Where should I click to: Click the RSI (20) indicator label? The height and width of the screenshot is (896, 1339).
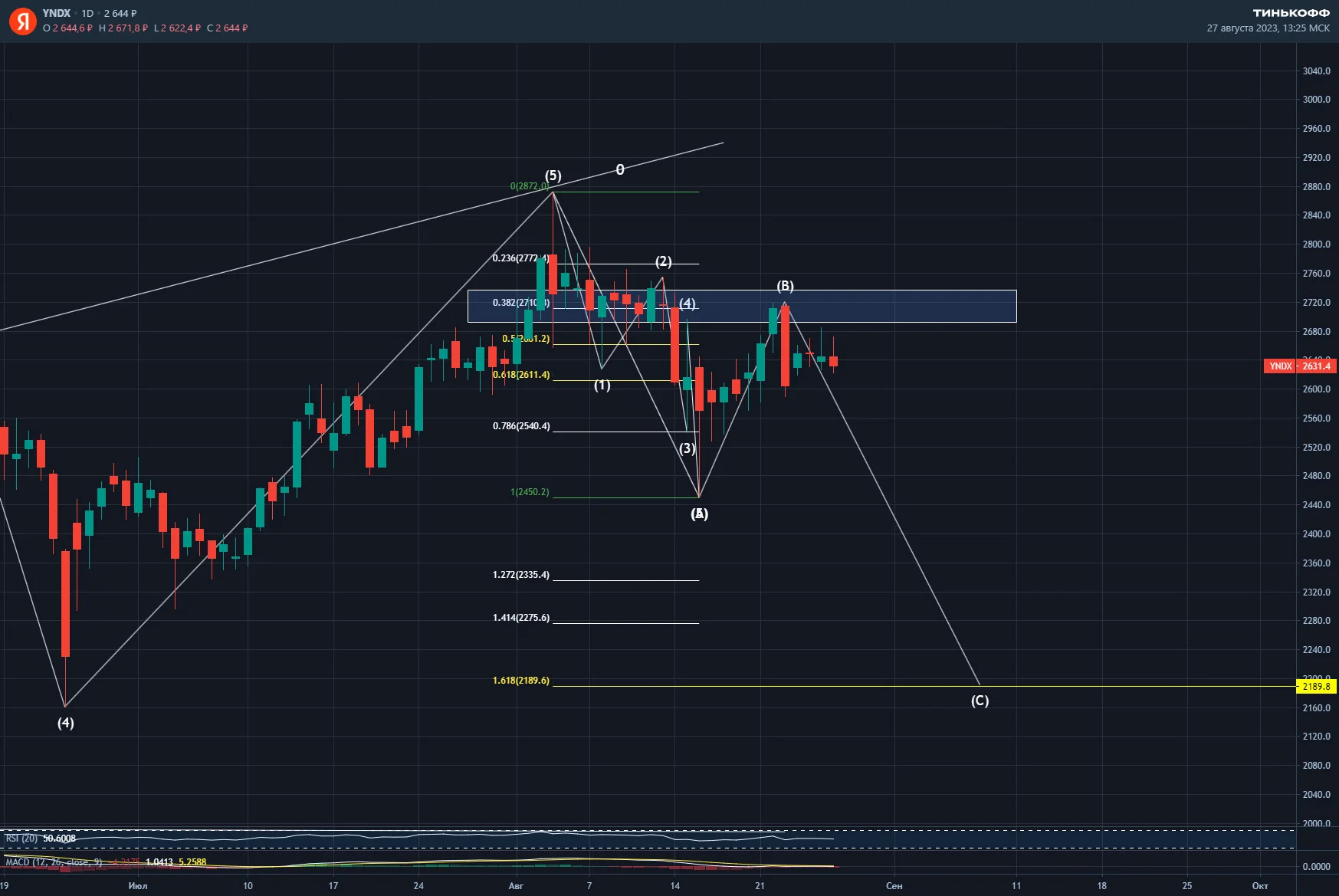click(21, 839)
